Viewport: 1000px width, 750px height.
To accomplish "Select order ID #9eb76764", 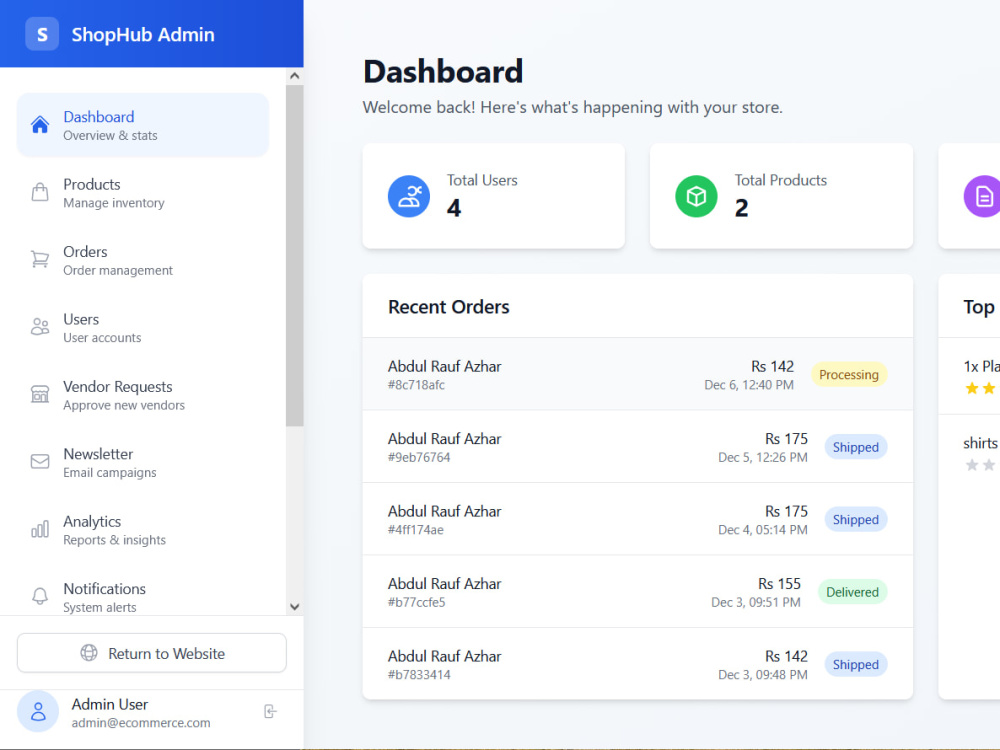I will click(x=419, y=457).
